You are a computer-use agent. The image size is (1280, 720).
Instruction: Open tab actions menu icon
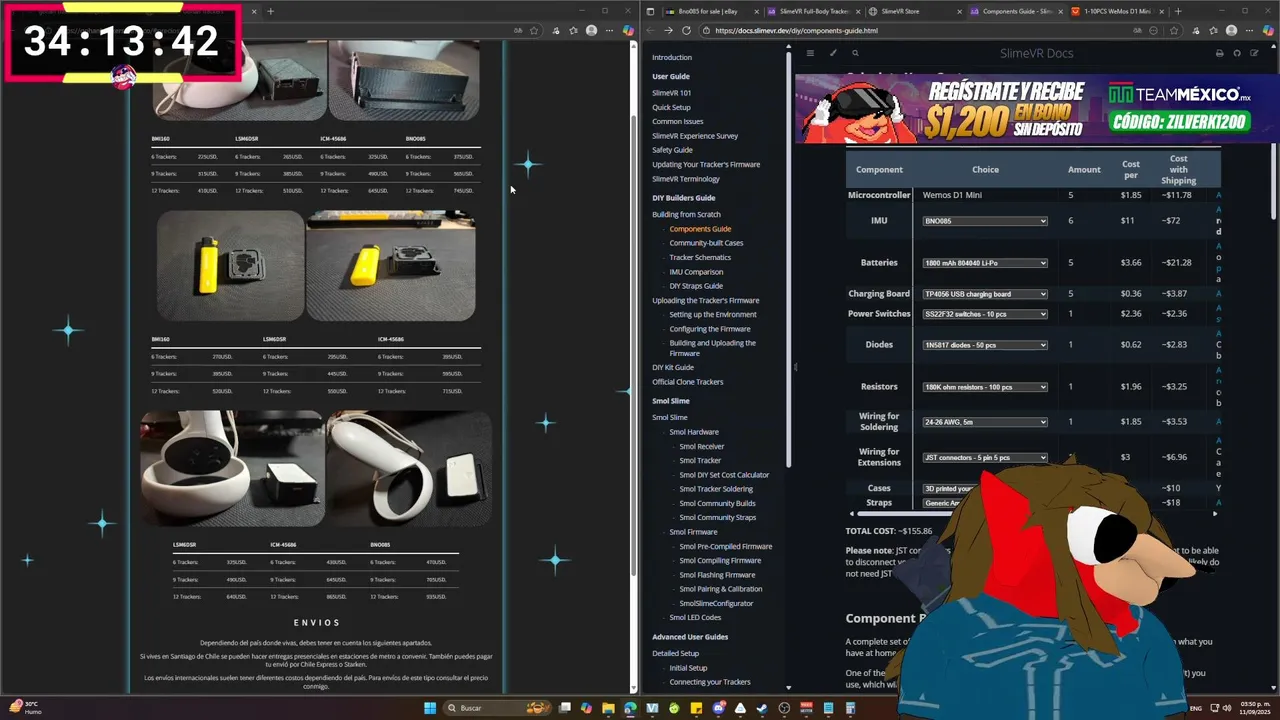coord(650,11)
